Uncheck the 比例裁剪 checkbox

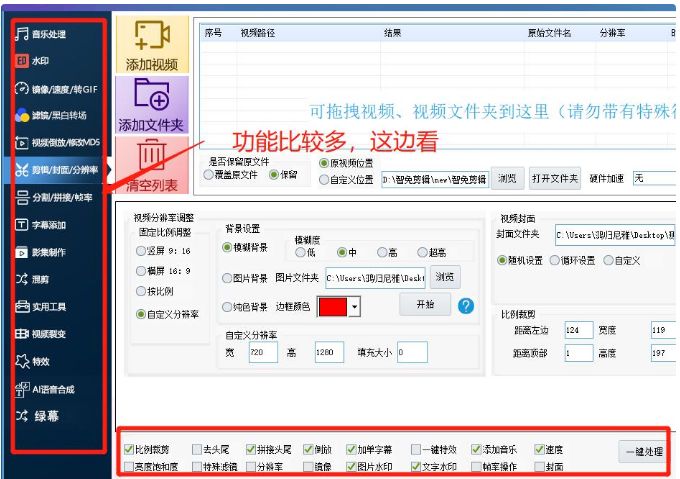pyautogui.click(x=127, y=450)
